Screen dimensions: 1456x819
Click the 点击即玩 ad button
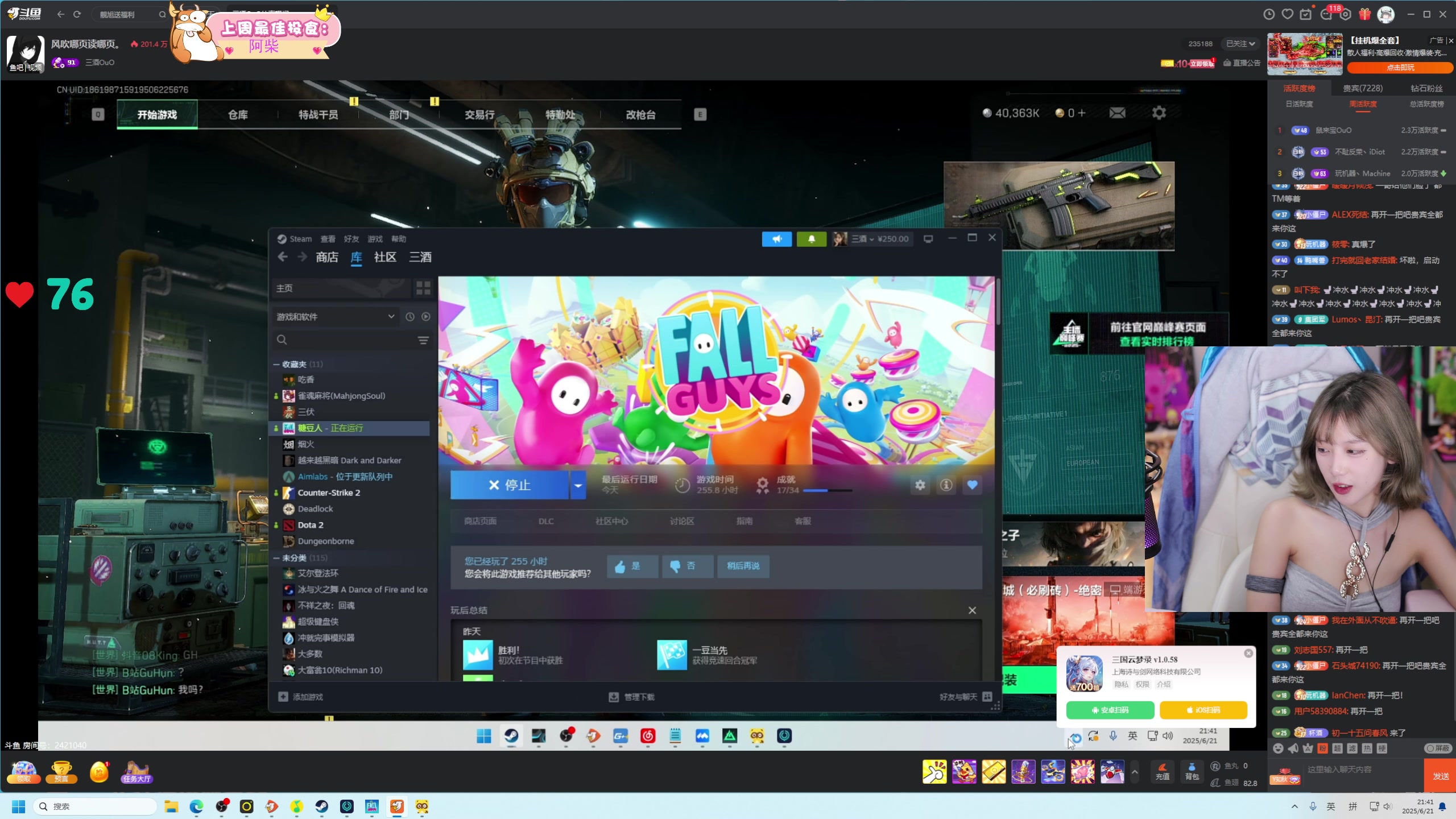1400,67
